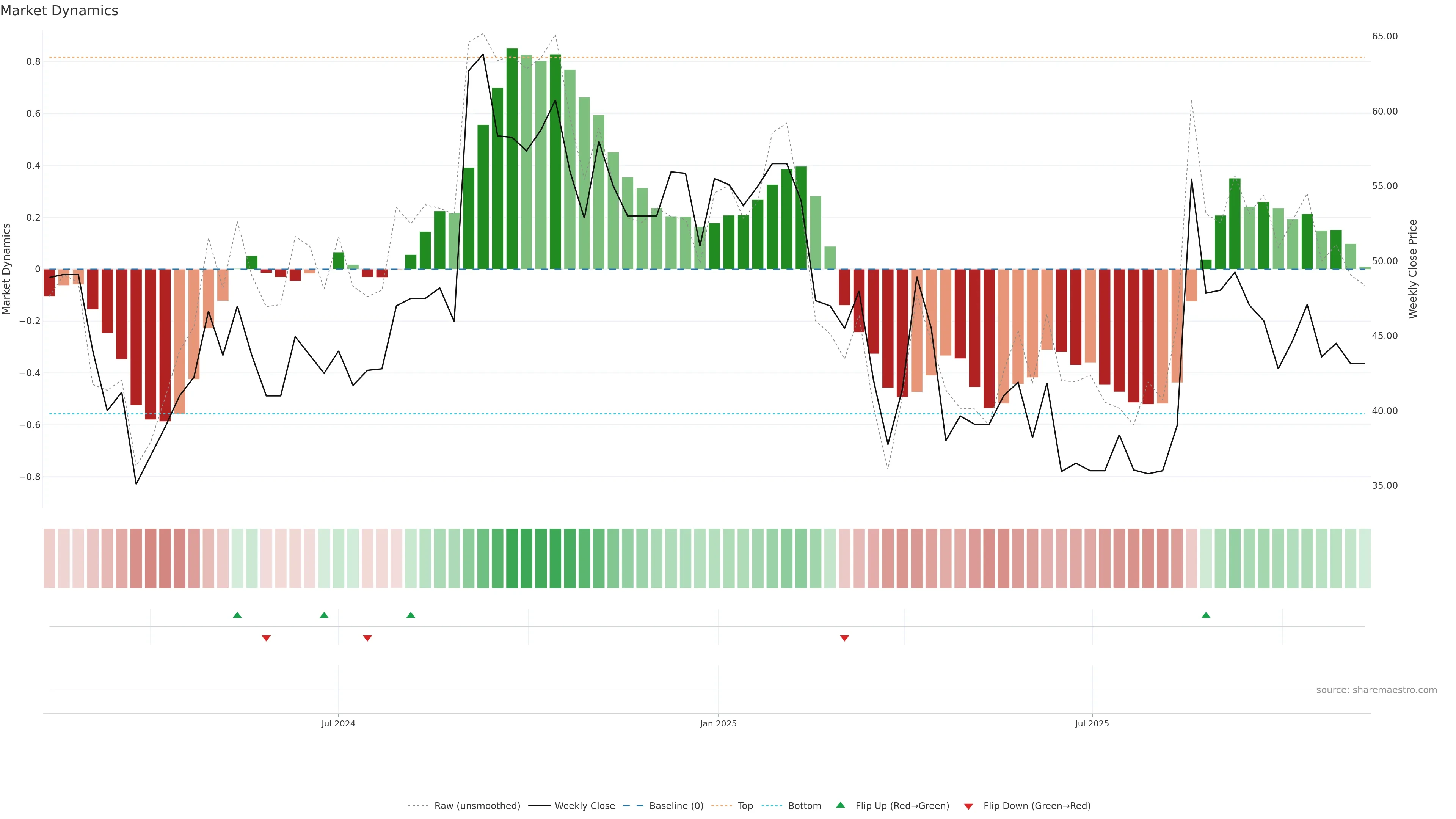Click the third green flip-up marker from left
1456x819 pixels.
411,615
